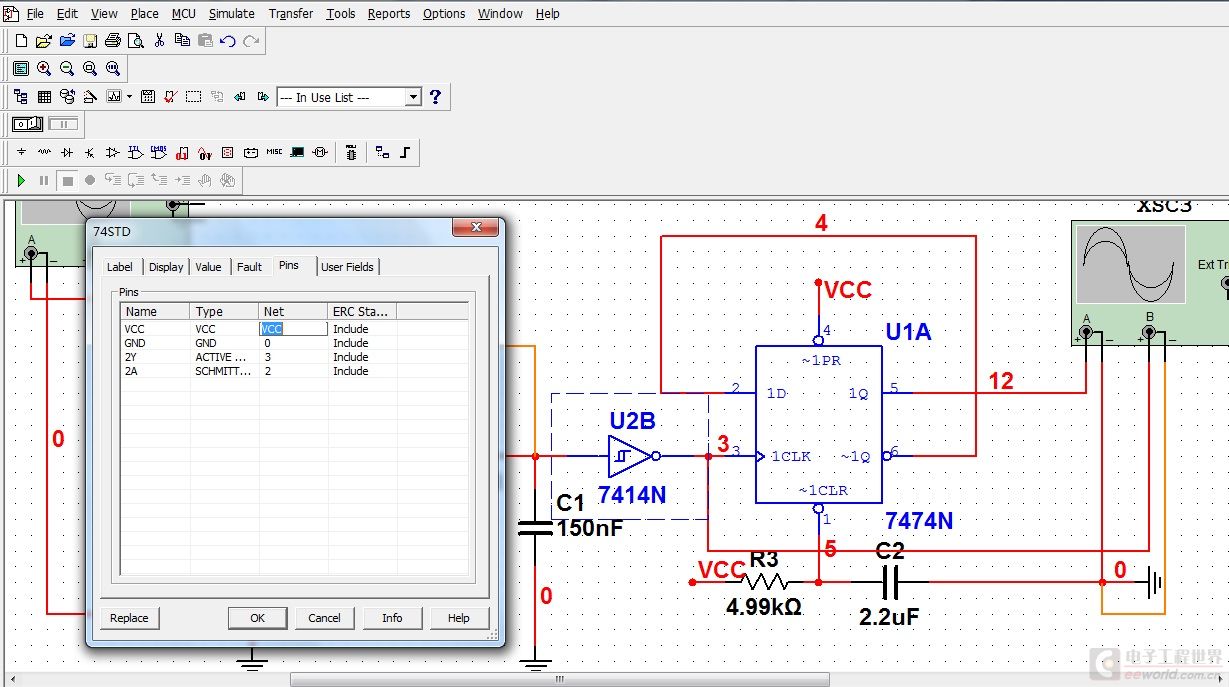
Task: Zoom in on the schematic
Action: click(44, 68)
